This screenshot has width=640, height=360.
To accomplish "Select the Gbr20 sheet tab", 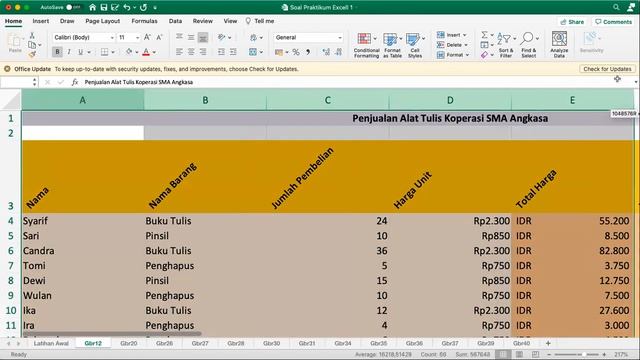I will point(129,343).
